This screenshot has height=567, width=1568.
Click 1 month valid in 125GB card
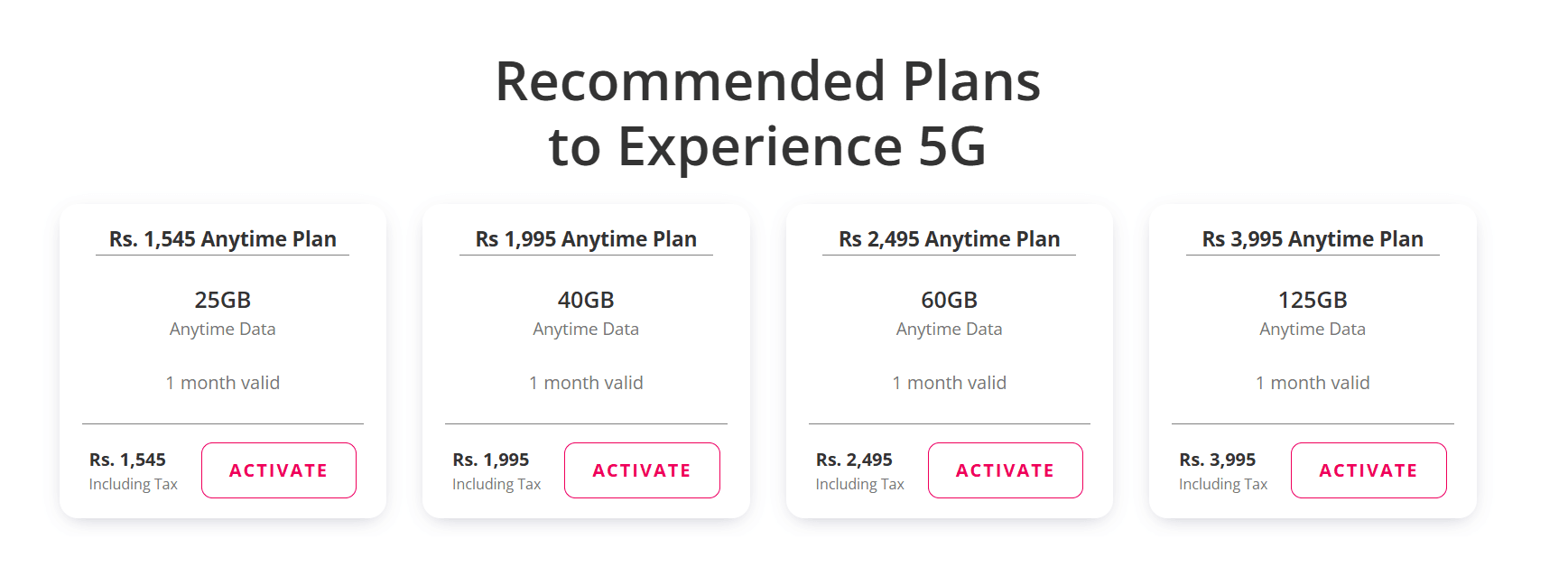coord(1313,383)
